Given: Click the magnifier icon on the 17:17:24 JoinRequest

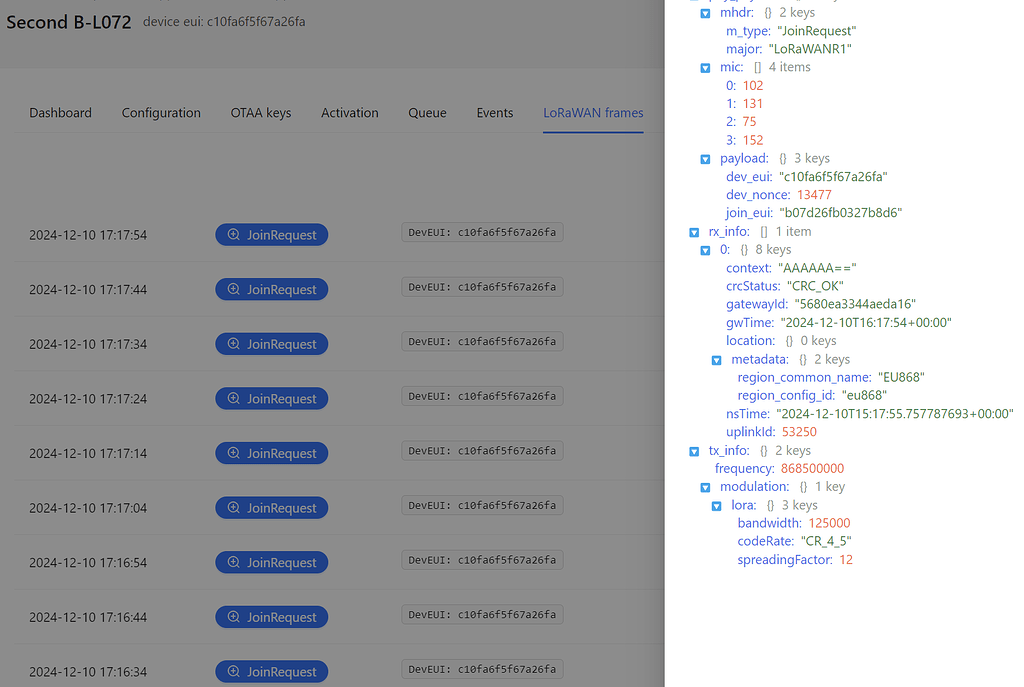Looking at the screenshot, I should pyautogui.click(x=233, y=398).
